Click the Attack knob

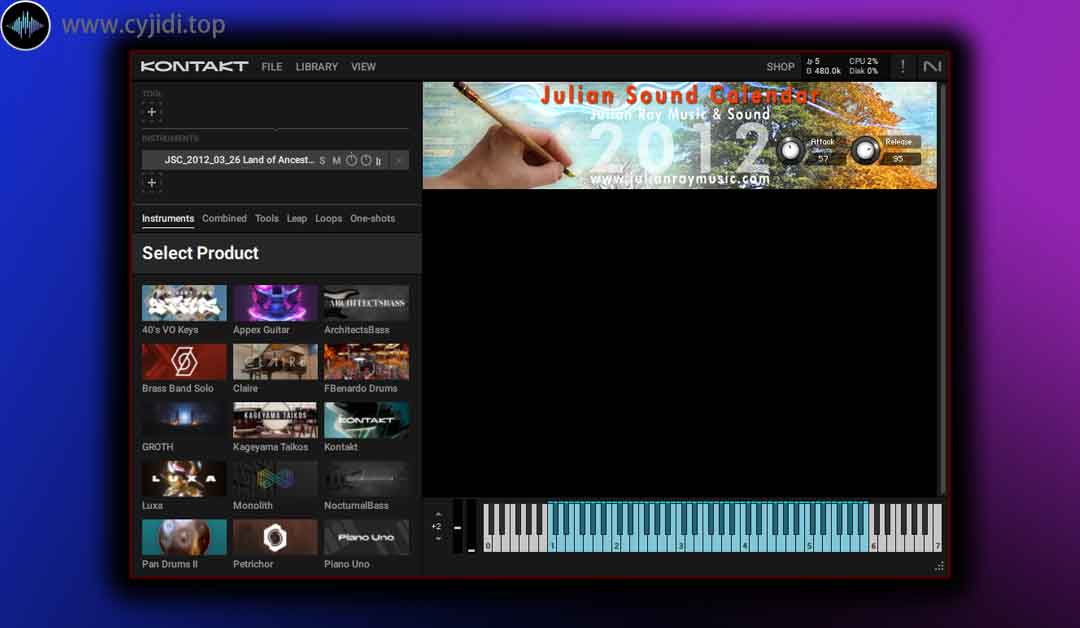point(790,150)
